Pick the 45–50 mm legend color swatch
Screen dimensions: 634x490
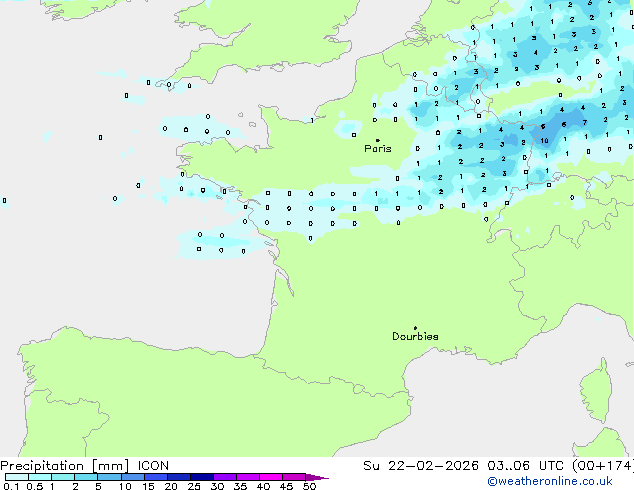pyautogui.click(x=294, y=477)
